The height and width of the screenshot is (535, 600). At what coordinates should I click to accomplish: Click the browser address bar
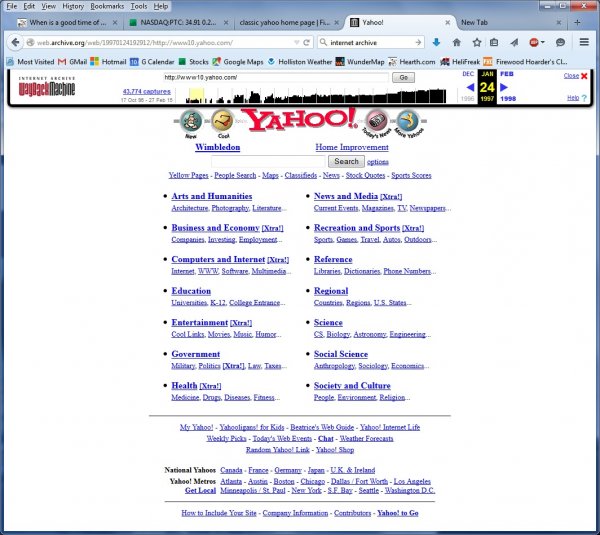point(165,42)
